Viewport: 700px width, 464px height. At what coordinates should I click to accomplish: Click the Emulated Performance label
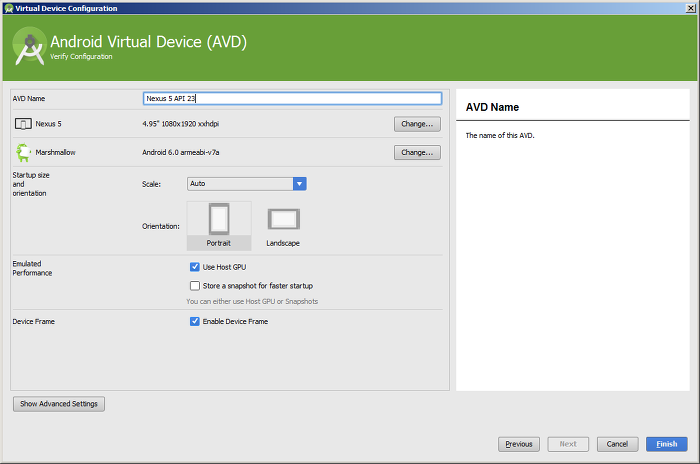coord(32,268)
